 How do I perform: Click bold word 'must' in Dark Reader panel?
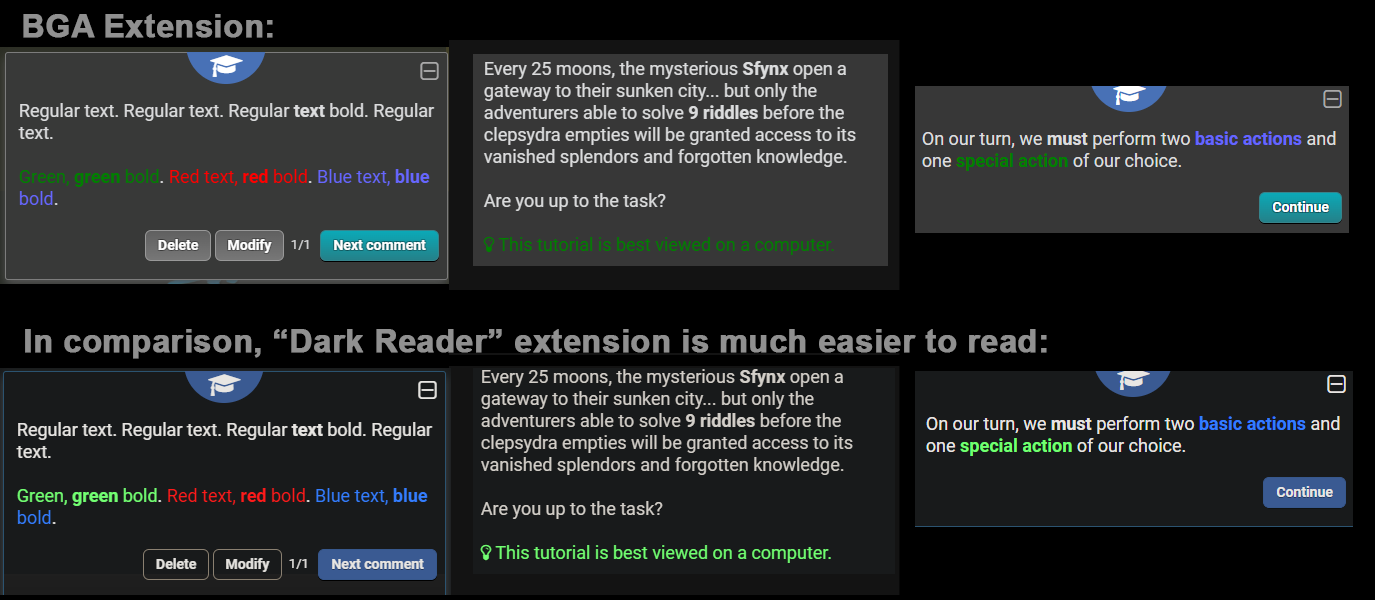(x=1071, y=424)
